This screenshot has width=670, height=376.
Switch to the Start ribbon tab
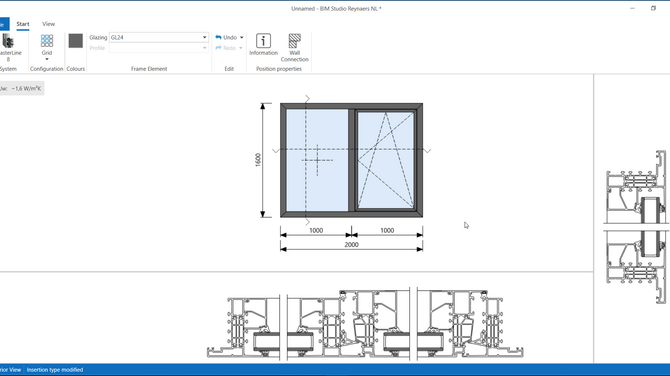coord(23,24)
